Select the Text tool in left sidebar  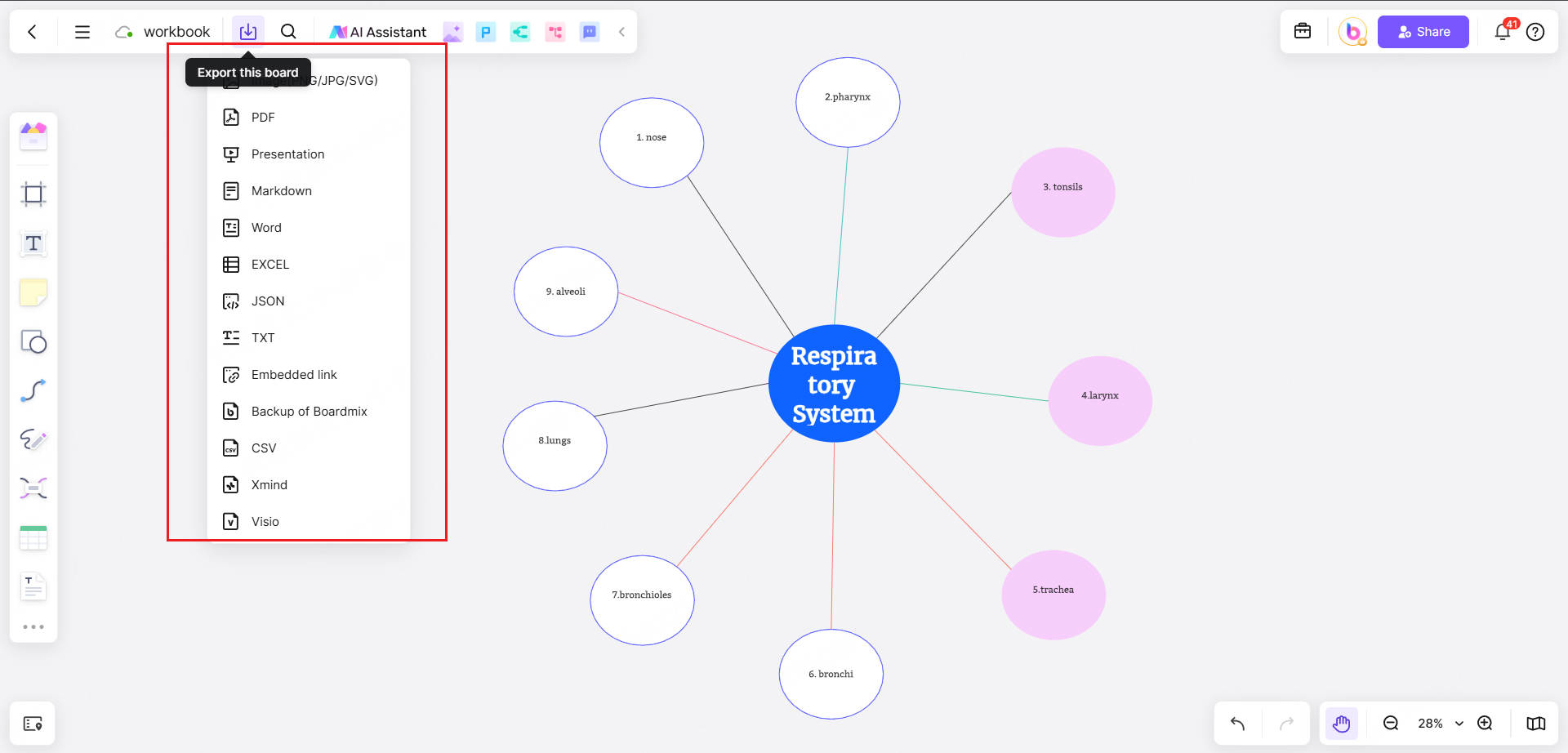click(x=33, y=243)
